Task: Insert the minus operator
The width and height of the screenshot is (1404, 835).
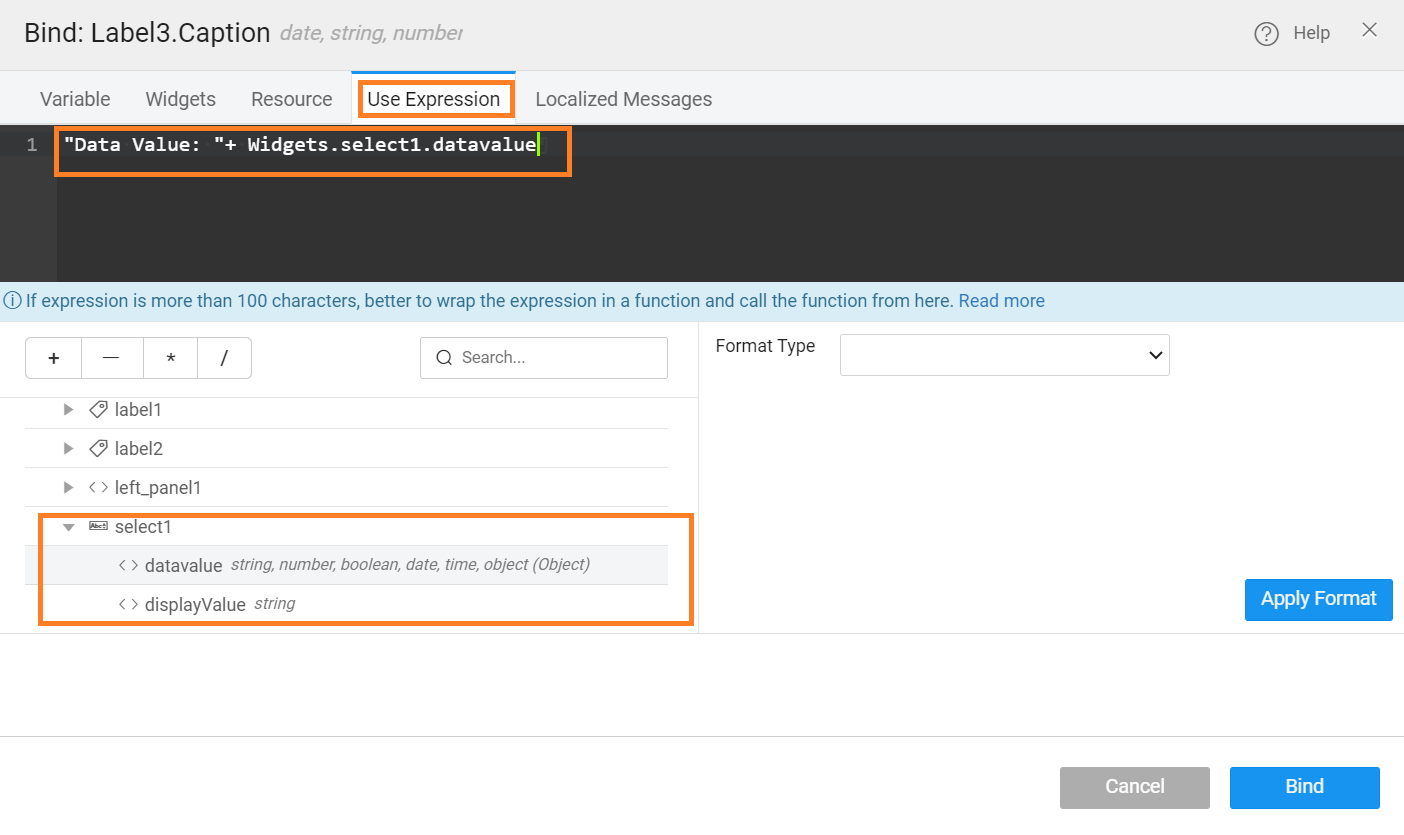Action: (x=111, y=358)
